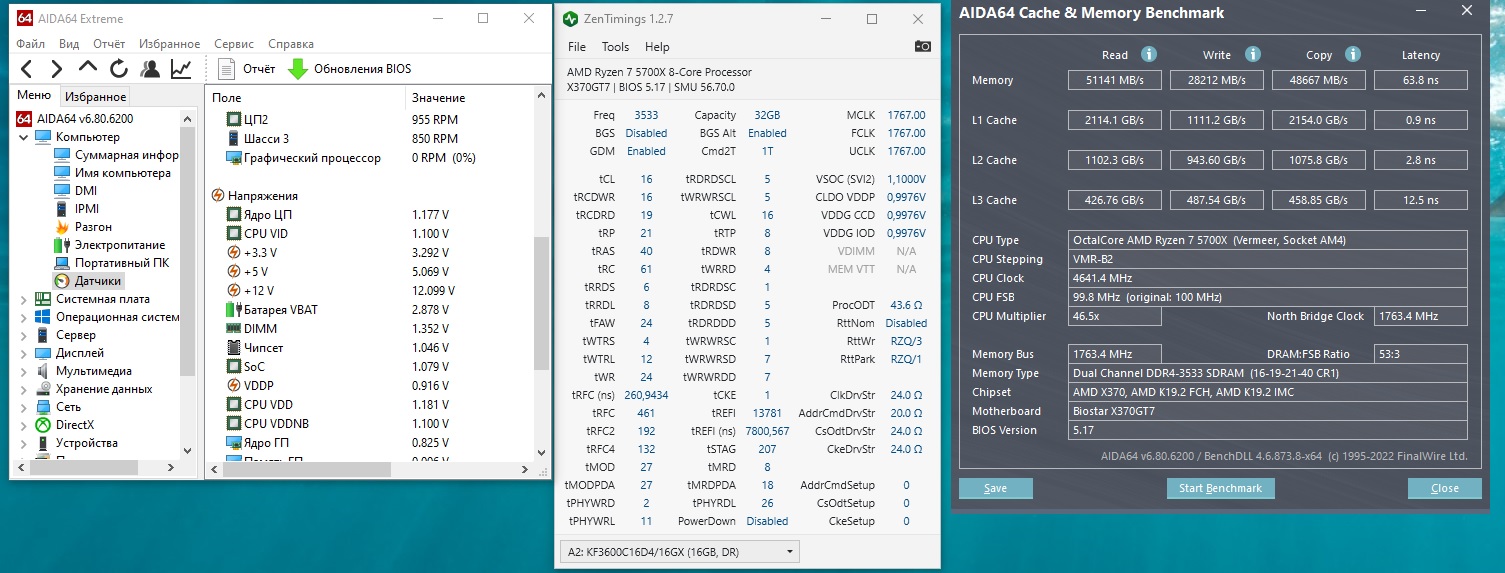The width and height of the screenshot is (1505, 573).
Task: Expand the Мультимедиа tree node
Action: [24, 371]
